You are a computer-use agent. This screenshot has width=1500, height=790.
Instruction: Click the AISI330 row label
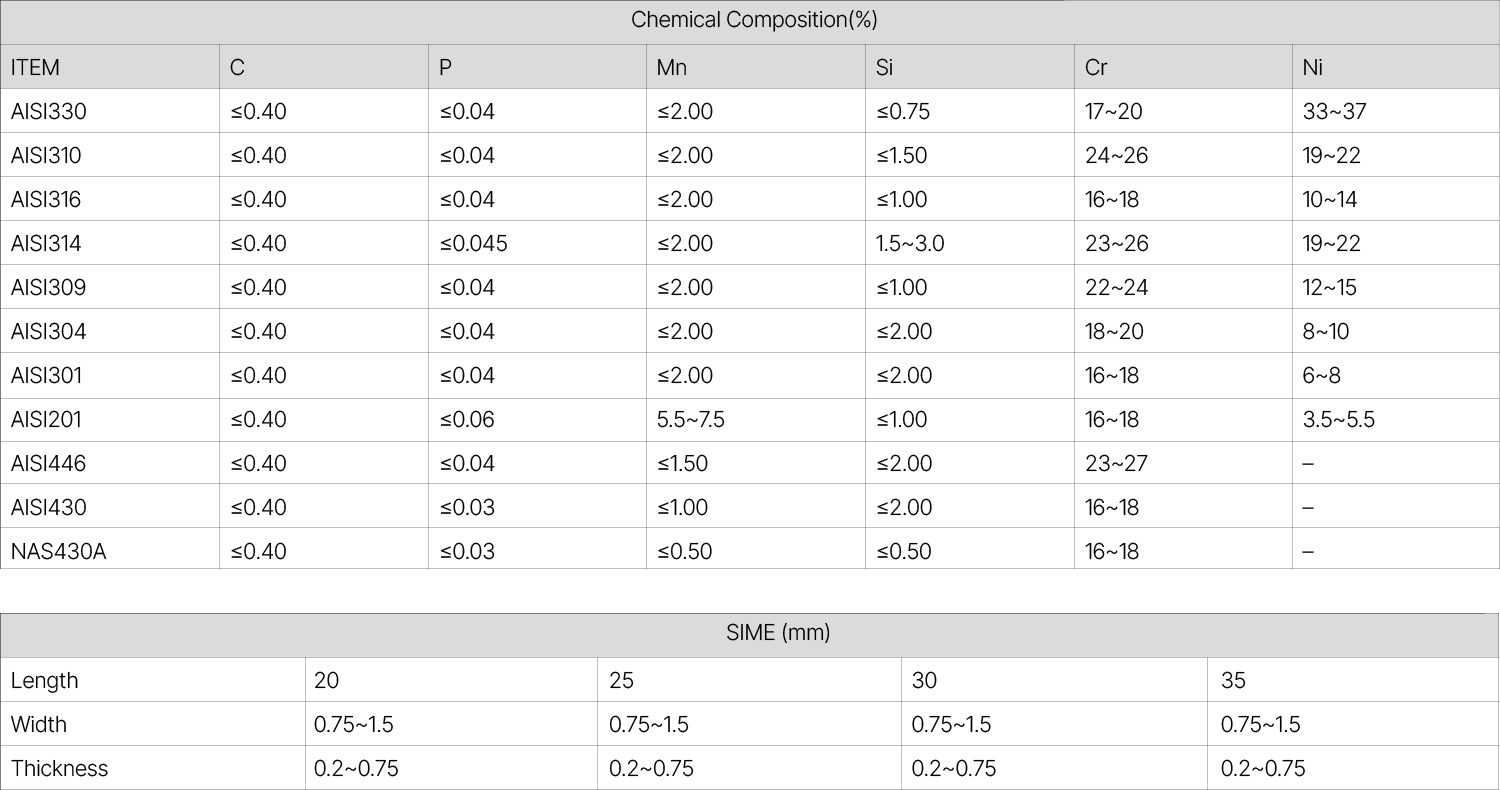click(49, 112)
